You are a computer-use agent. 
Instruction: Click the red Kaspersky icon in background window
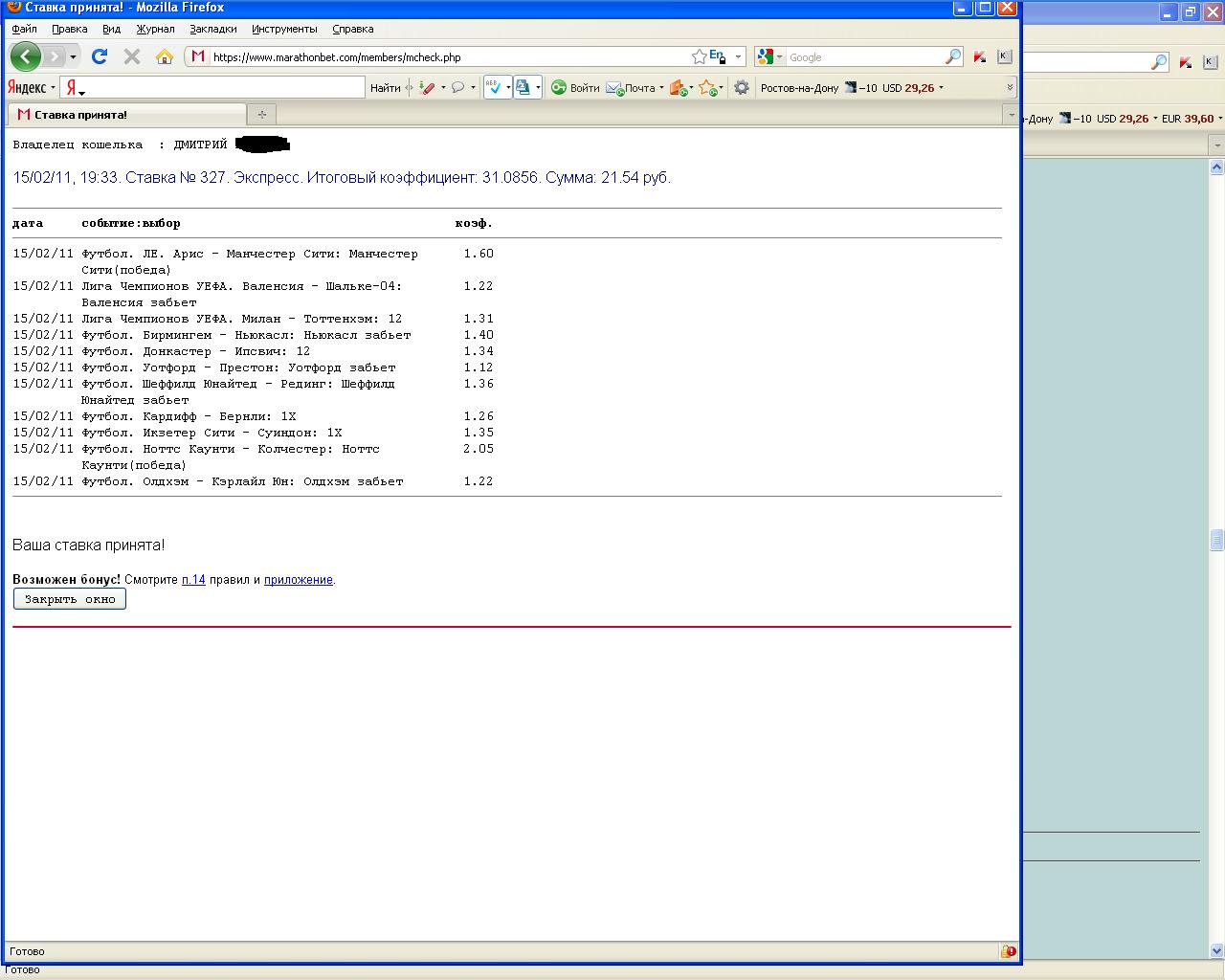(x=1186, y=62)
